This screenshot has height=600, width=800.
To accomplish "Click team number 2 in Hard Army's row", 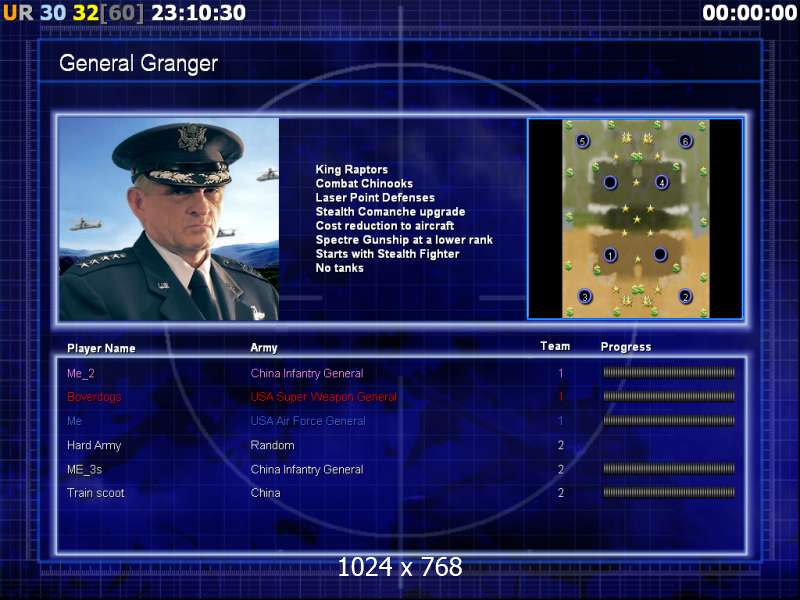I will (x=561, y=445).
